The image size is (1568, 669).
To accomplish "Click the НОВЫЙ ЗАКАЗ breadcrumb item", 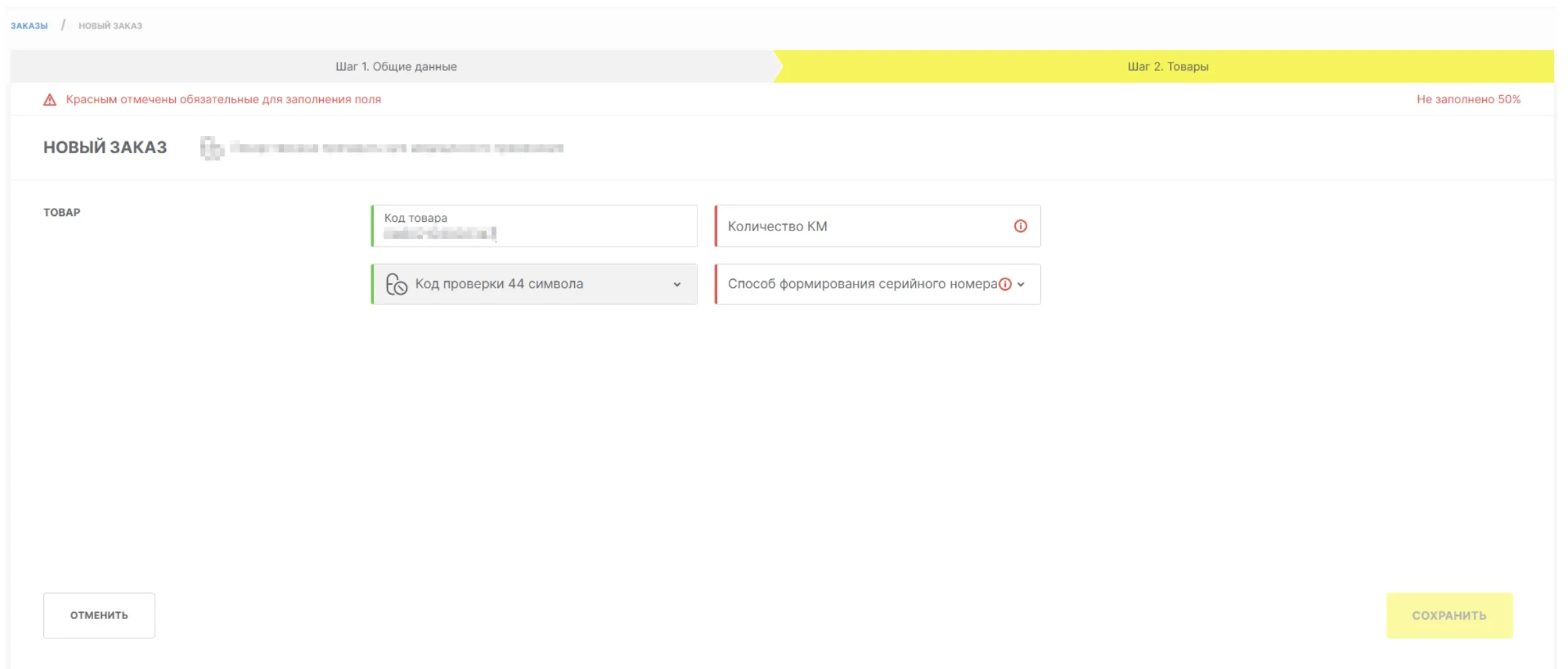I will 111,26.
